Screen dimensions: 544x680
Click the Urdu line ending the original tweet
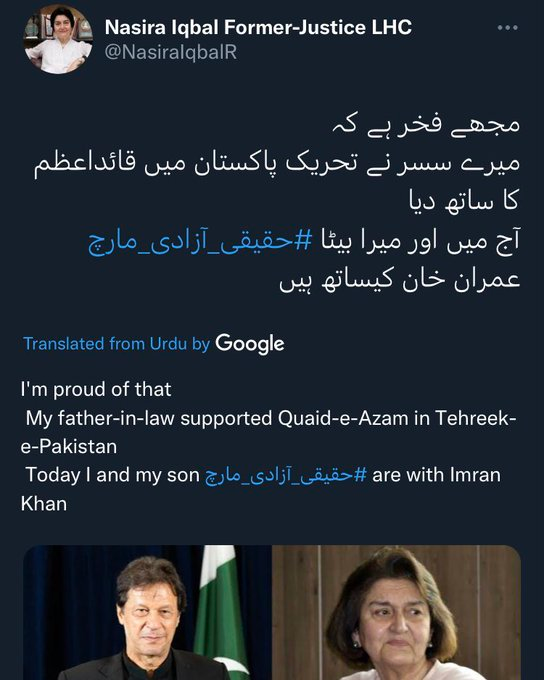coord(400,280)
